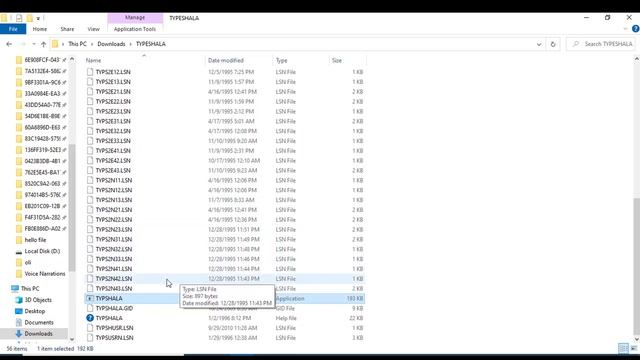Open Desktop in navigation pane
The image size is (640, 360).
tap(35, 311)
